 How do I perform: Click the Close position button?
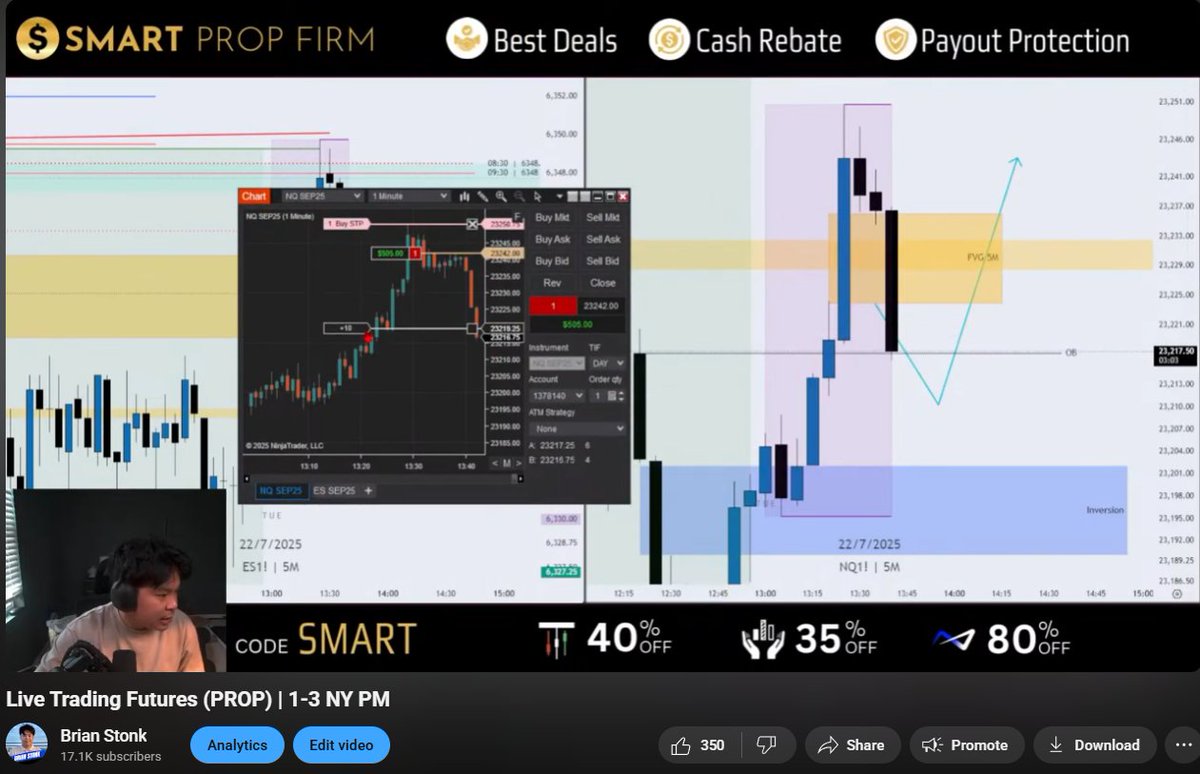pos(603,283)
